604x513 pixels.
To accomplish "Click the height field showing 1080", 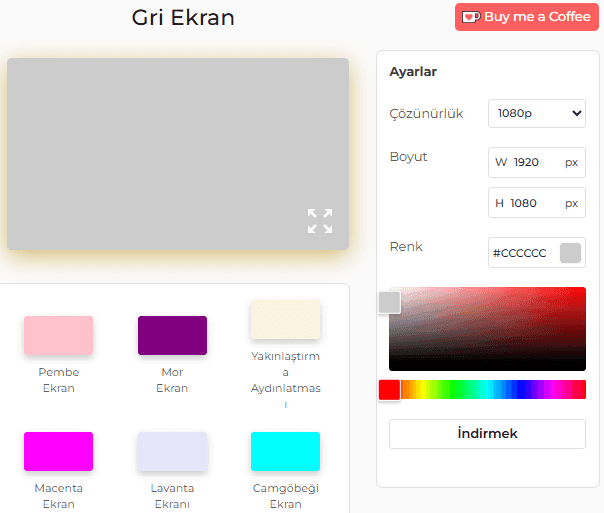I will click(537, 203).
